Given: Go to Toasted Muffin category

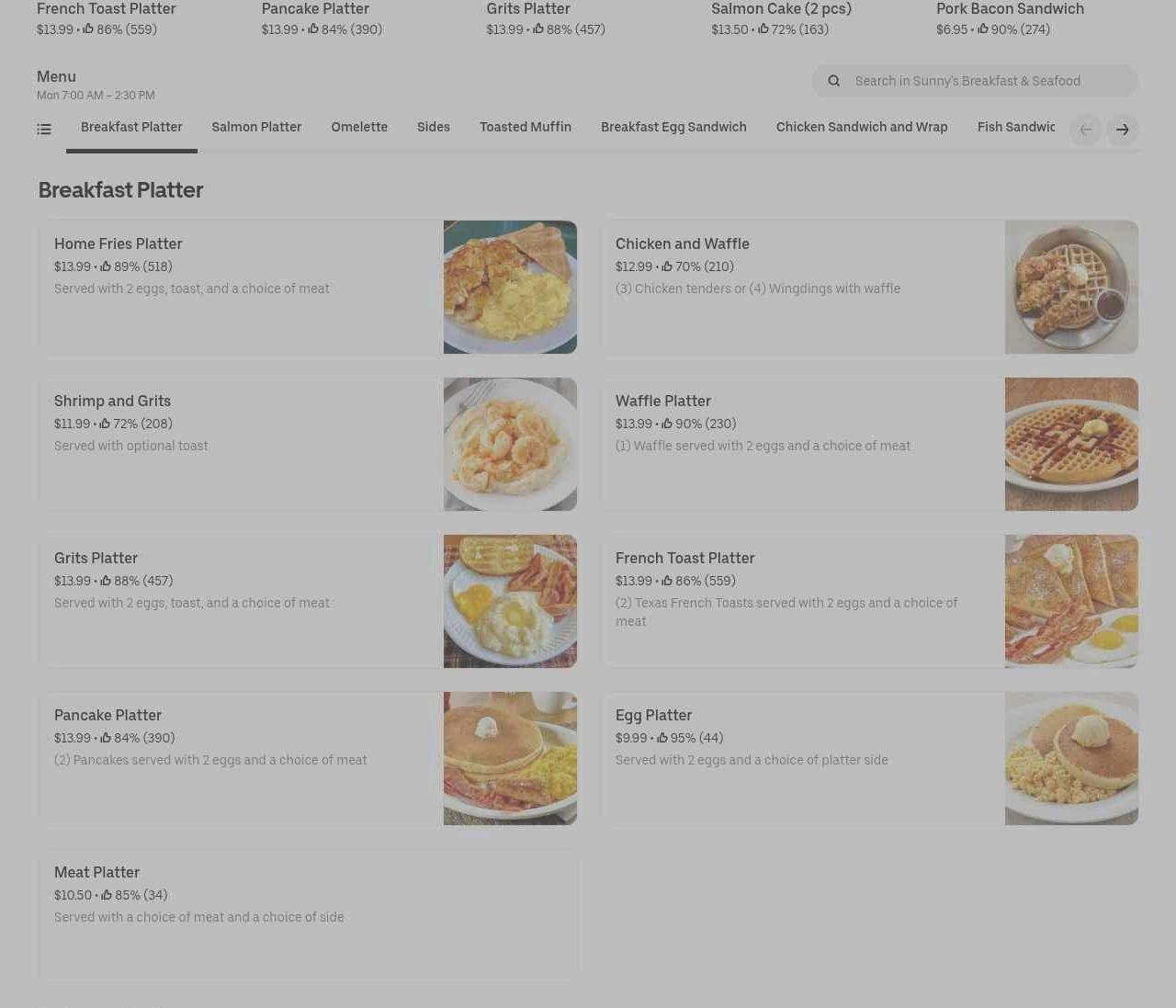Looking at the screenshot, I should click(526, 128).
